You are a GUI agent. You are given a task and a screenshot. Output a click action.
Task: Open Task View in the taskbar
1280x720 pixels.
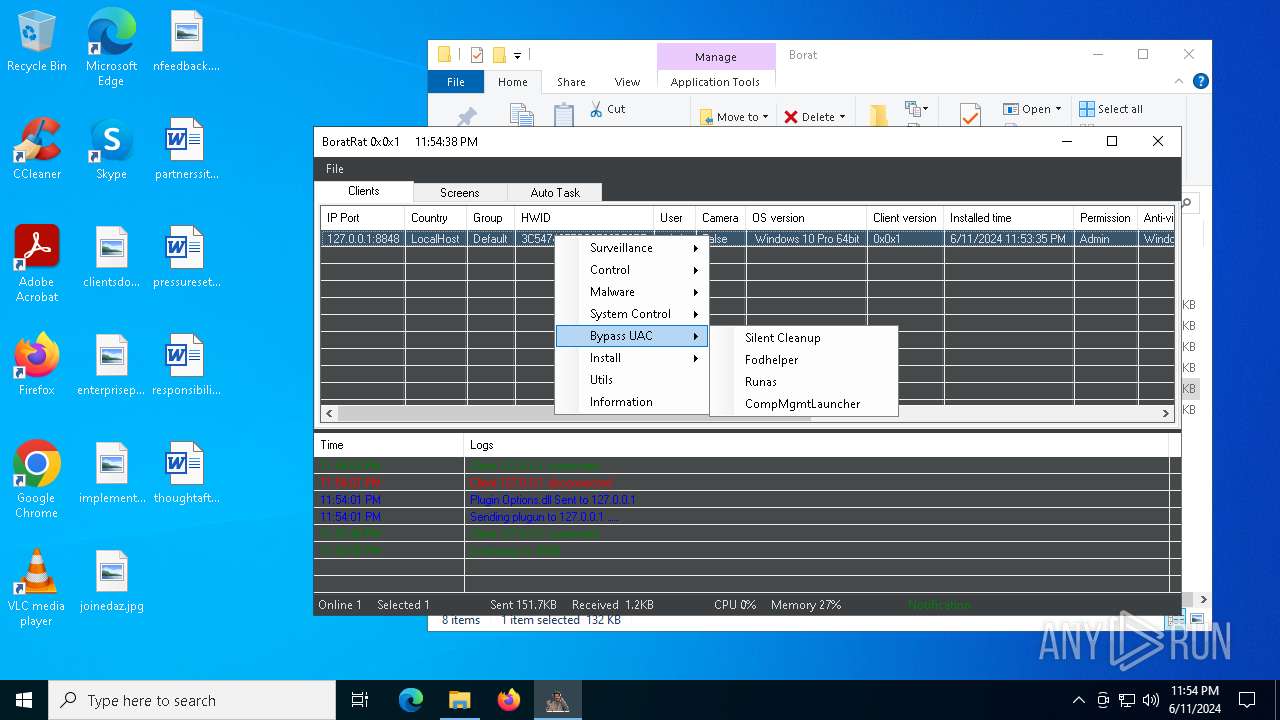(360, 700)
